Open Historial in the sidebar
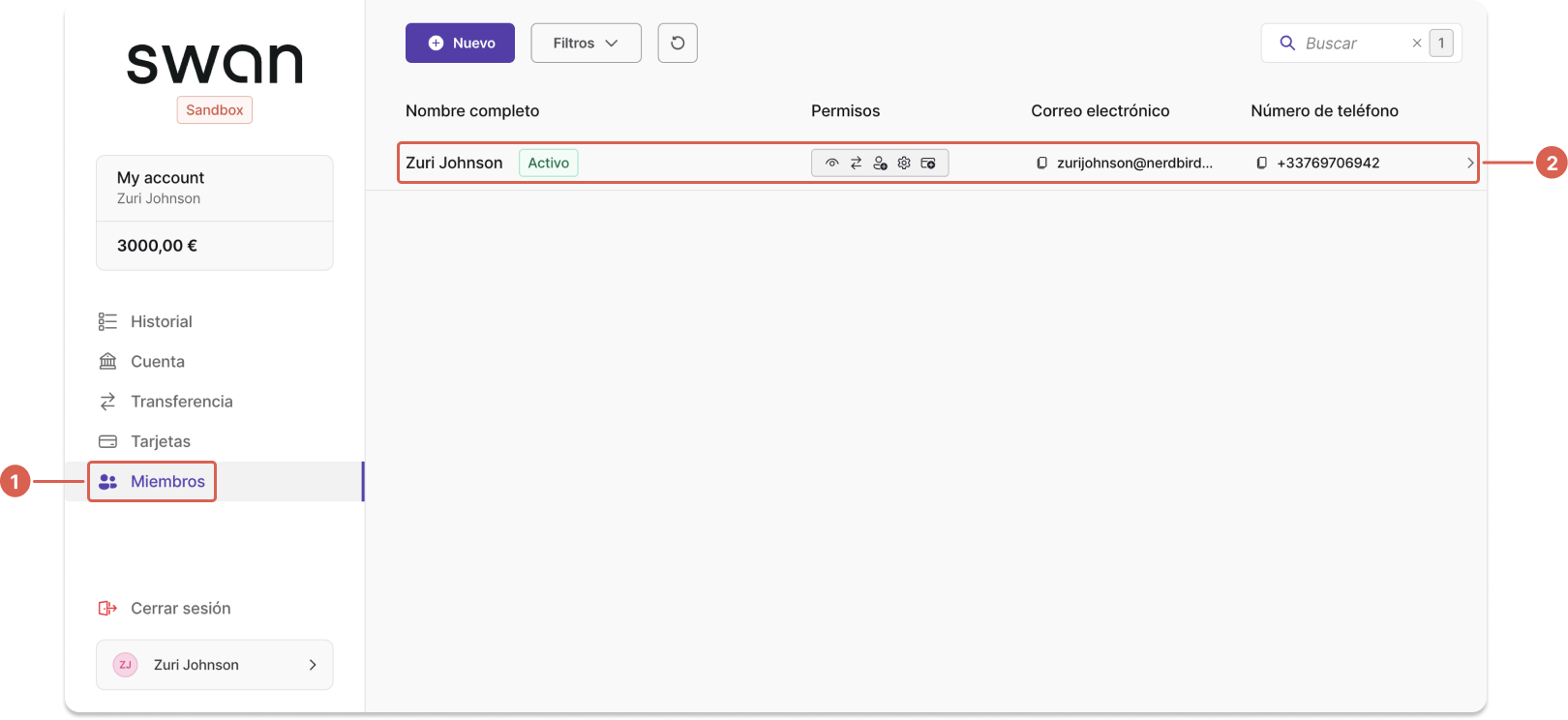This screenshot has width=1568, height=720. tap(214, 321)
